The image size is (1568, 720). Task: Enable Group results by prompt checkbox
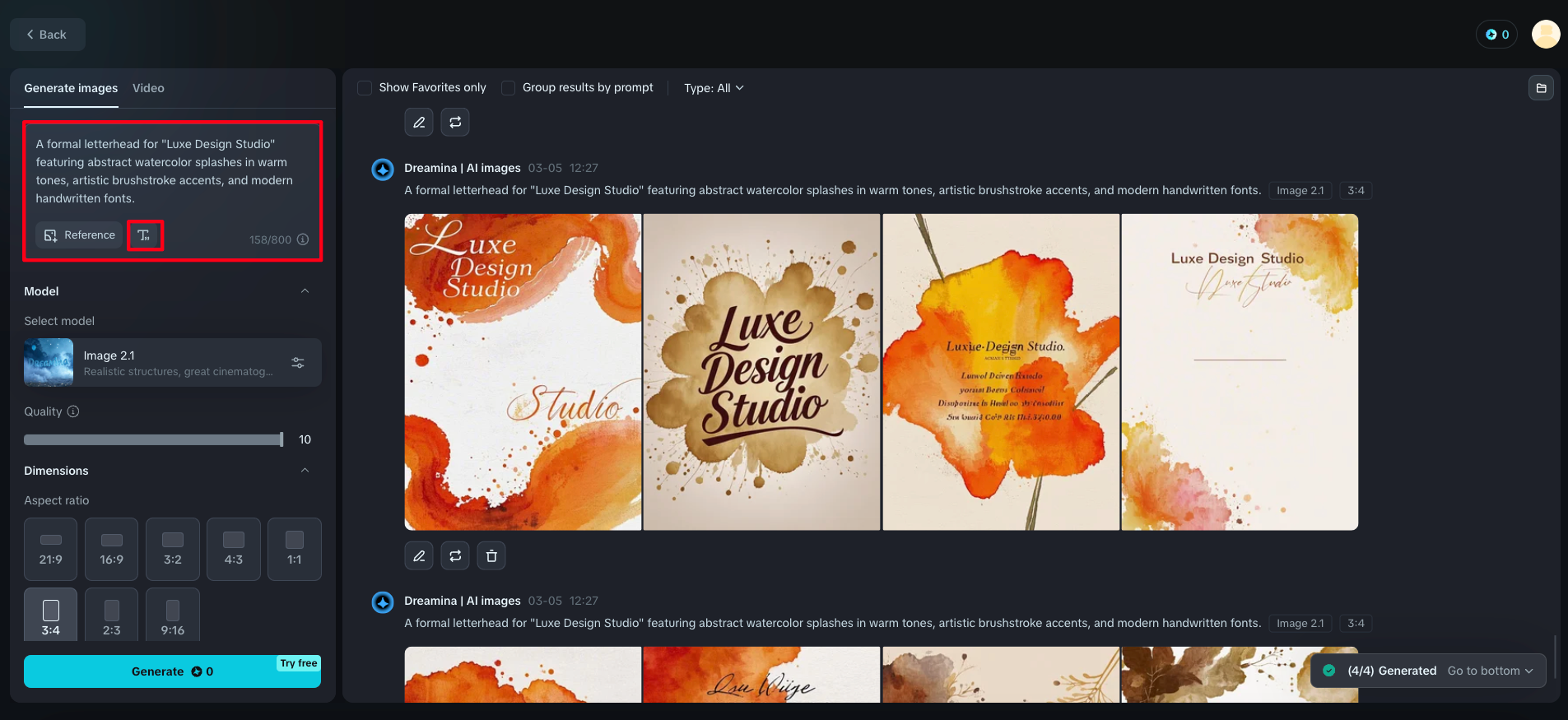coord(509,88)
